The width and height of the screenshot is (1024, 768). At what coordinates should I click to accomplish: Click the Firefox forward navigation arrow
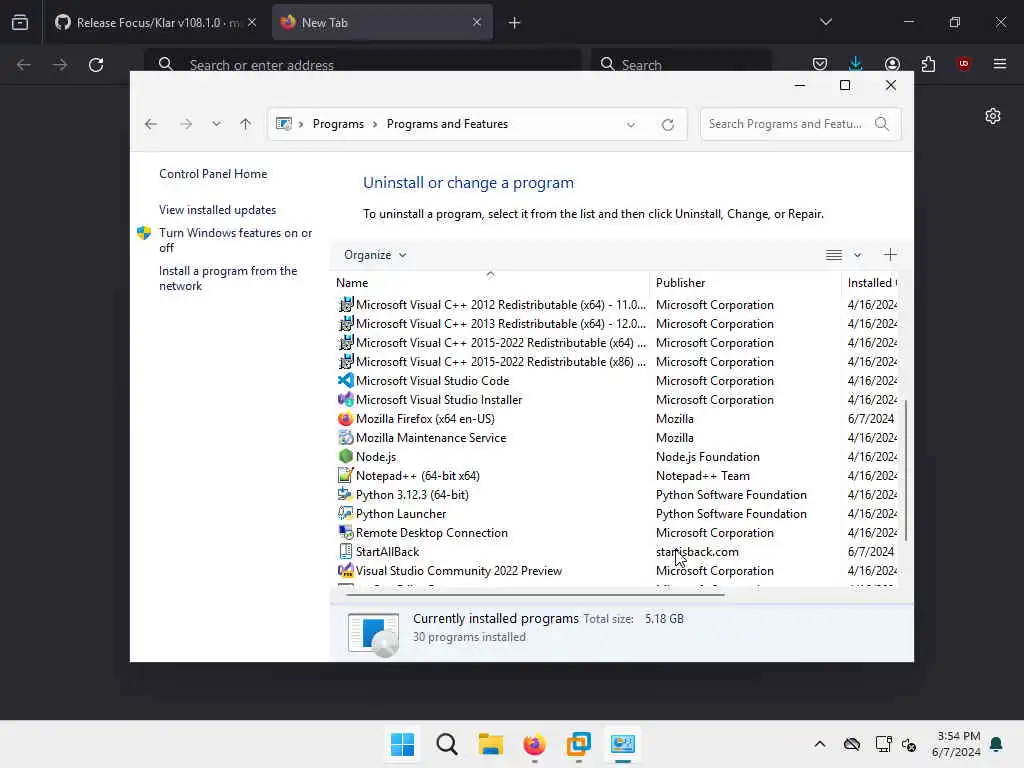tap(59, 65)
